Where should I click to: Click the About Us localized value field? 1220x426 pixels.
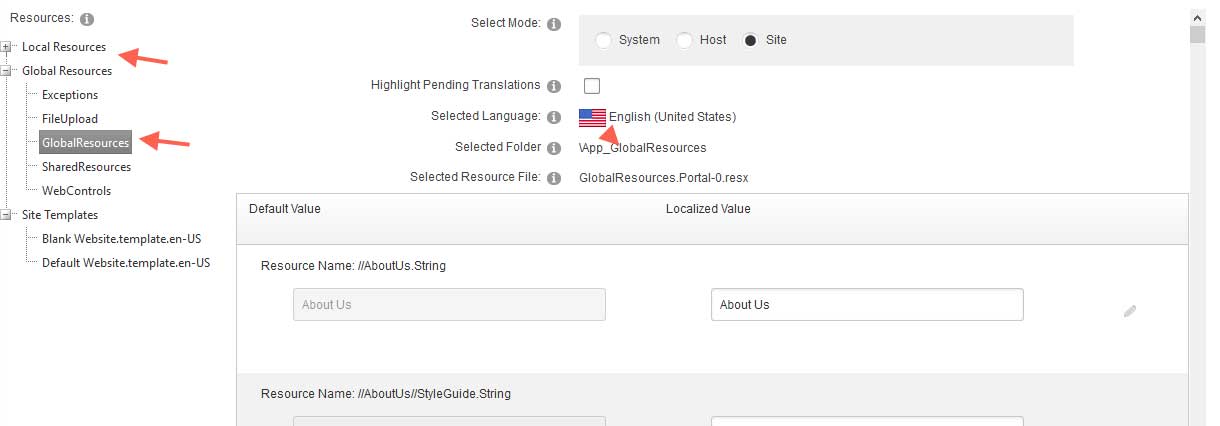tap(867, 305)
